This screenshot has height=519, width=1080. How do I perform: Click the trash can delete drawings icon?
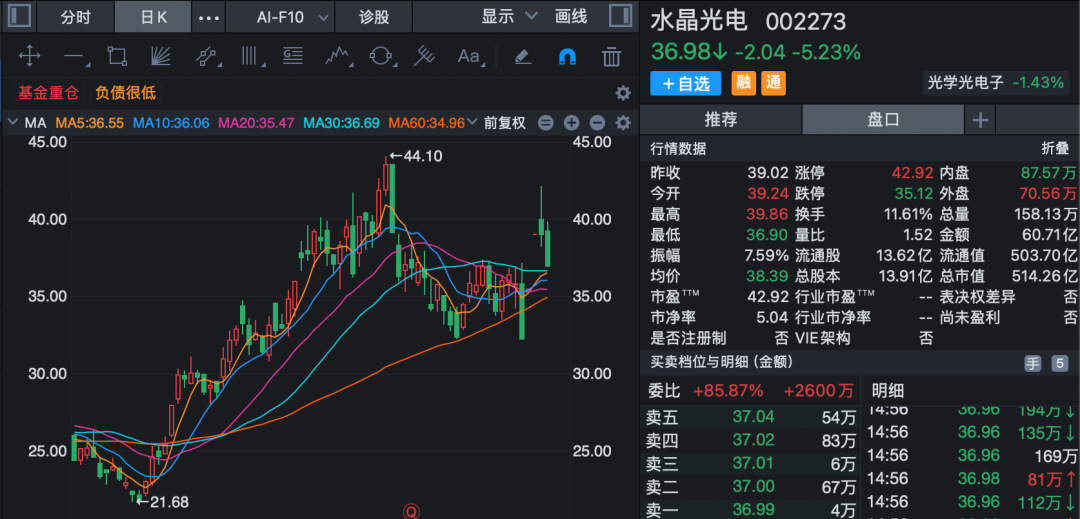pos(612,56)
